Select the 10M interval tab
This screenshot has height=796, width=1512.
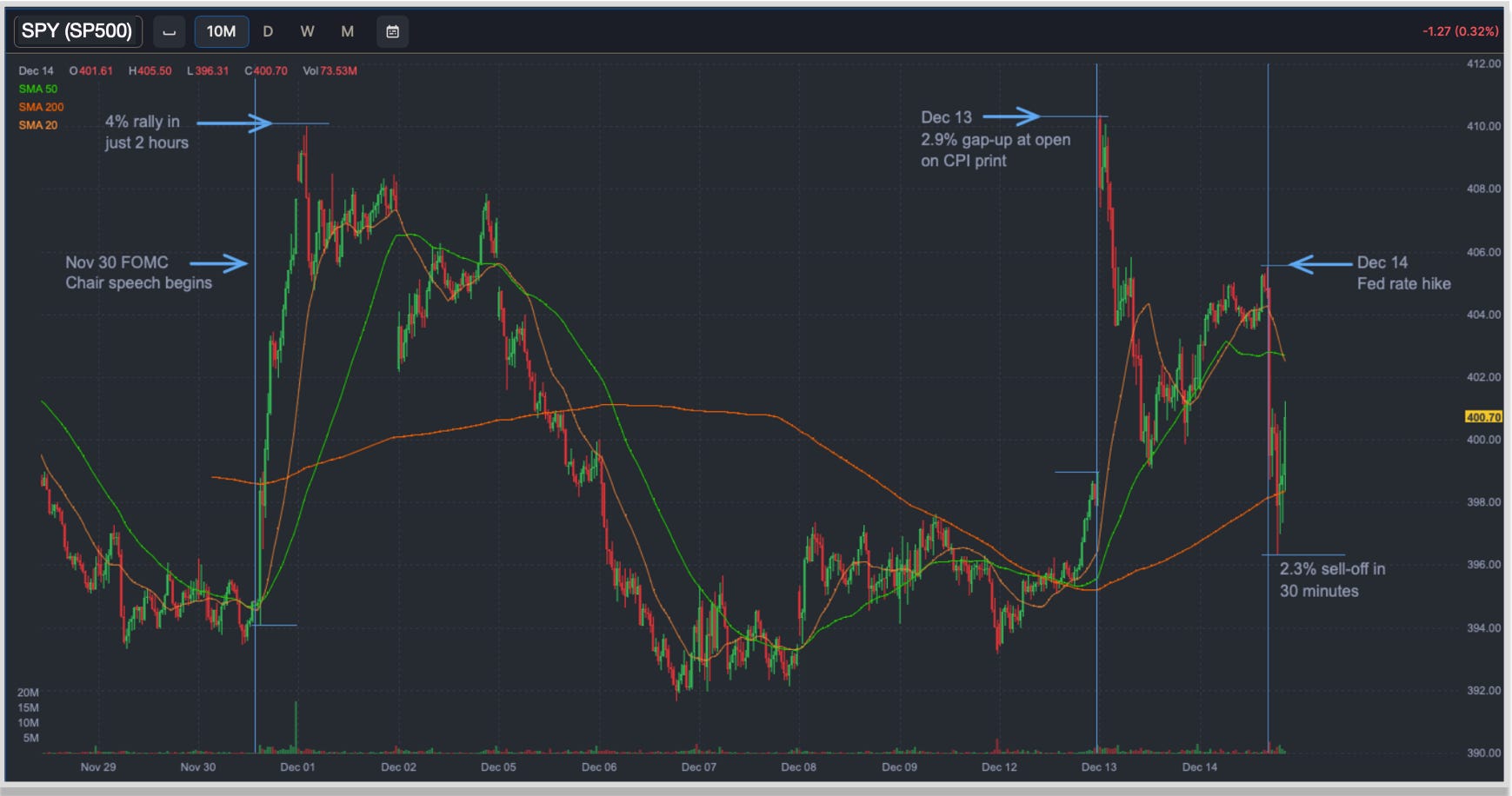[x=221, y=32]
